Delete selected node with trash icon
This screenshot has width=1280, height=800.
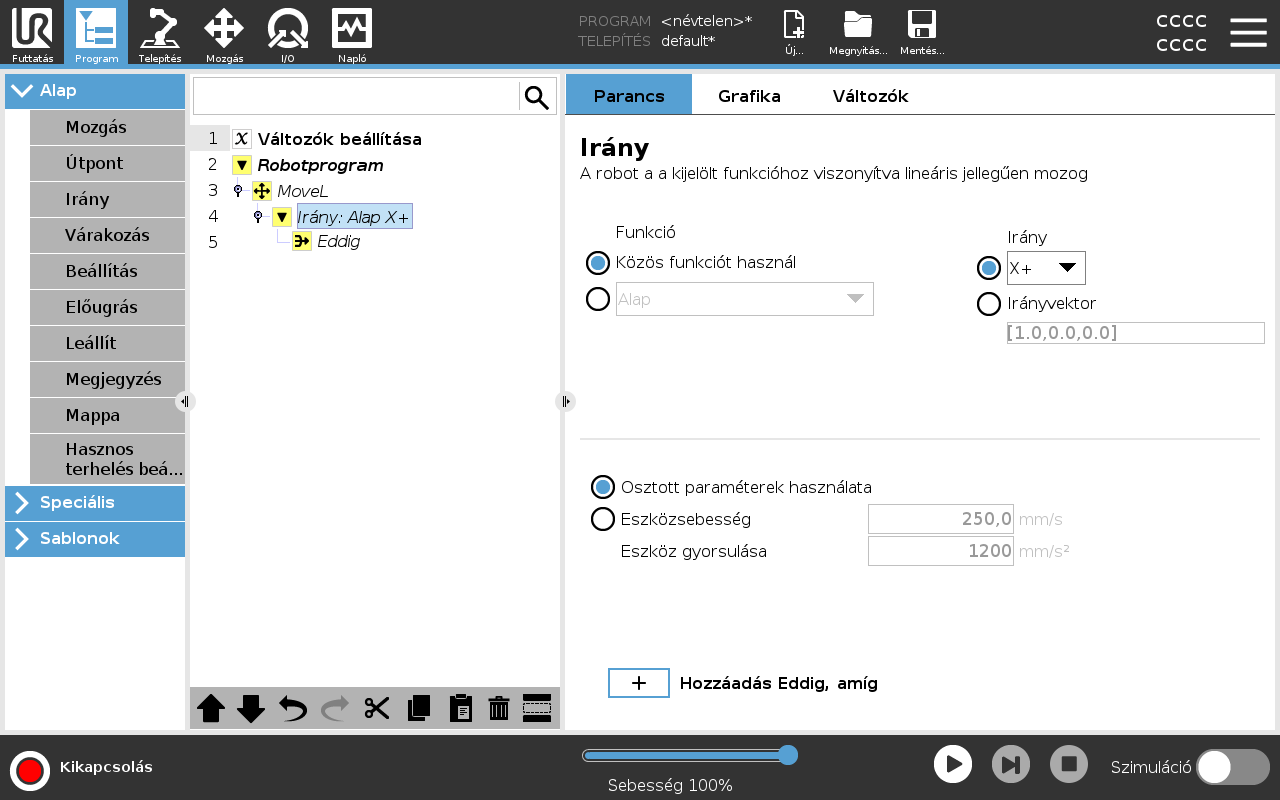[498, 708]
